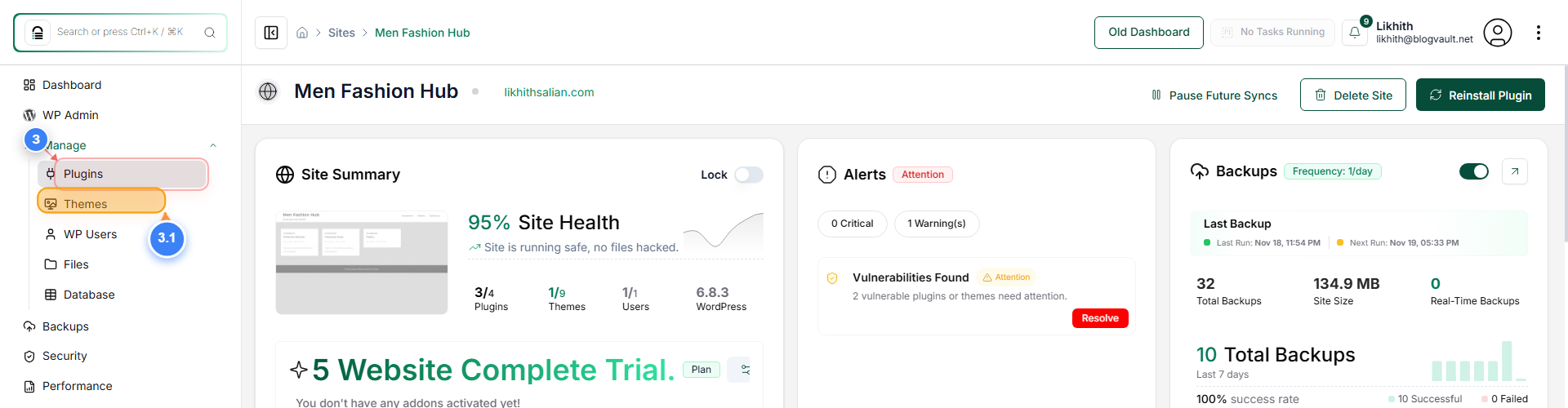Click the Backups cloud upload icon
The image size is (1568, 408).
click(x=1200, y=171)
